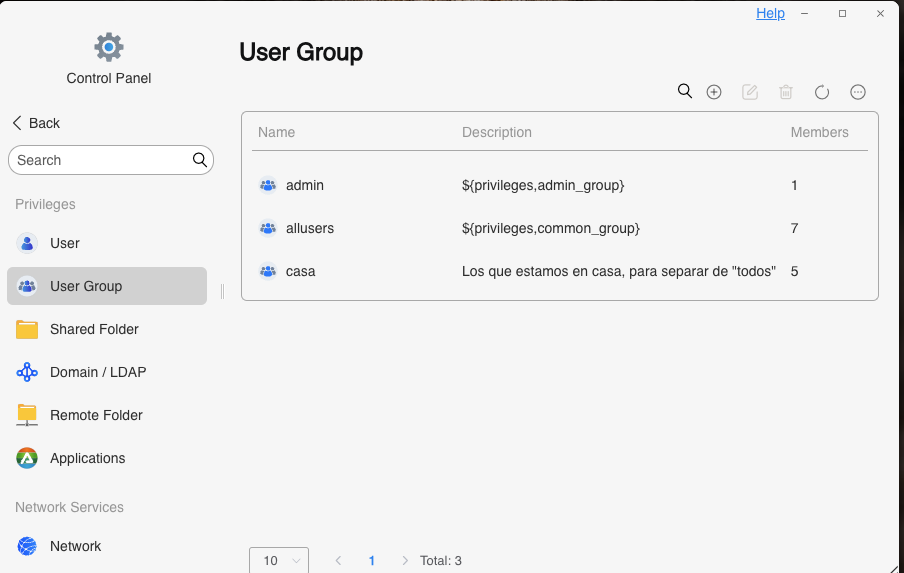Expand the rows-per-page dropdown showing 10
Image resolution: width=904 pixels, height=573 pixels.
tap(279, 560)
